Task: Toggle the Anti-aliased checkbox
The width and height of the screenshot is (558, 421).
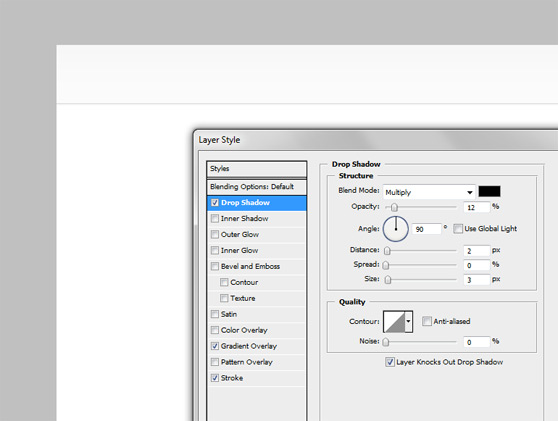Action: point(426,321)
